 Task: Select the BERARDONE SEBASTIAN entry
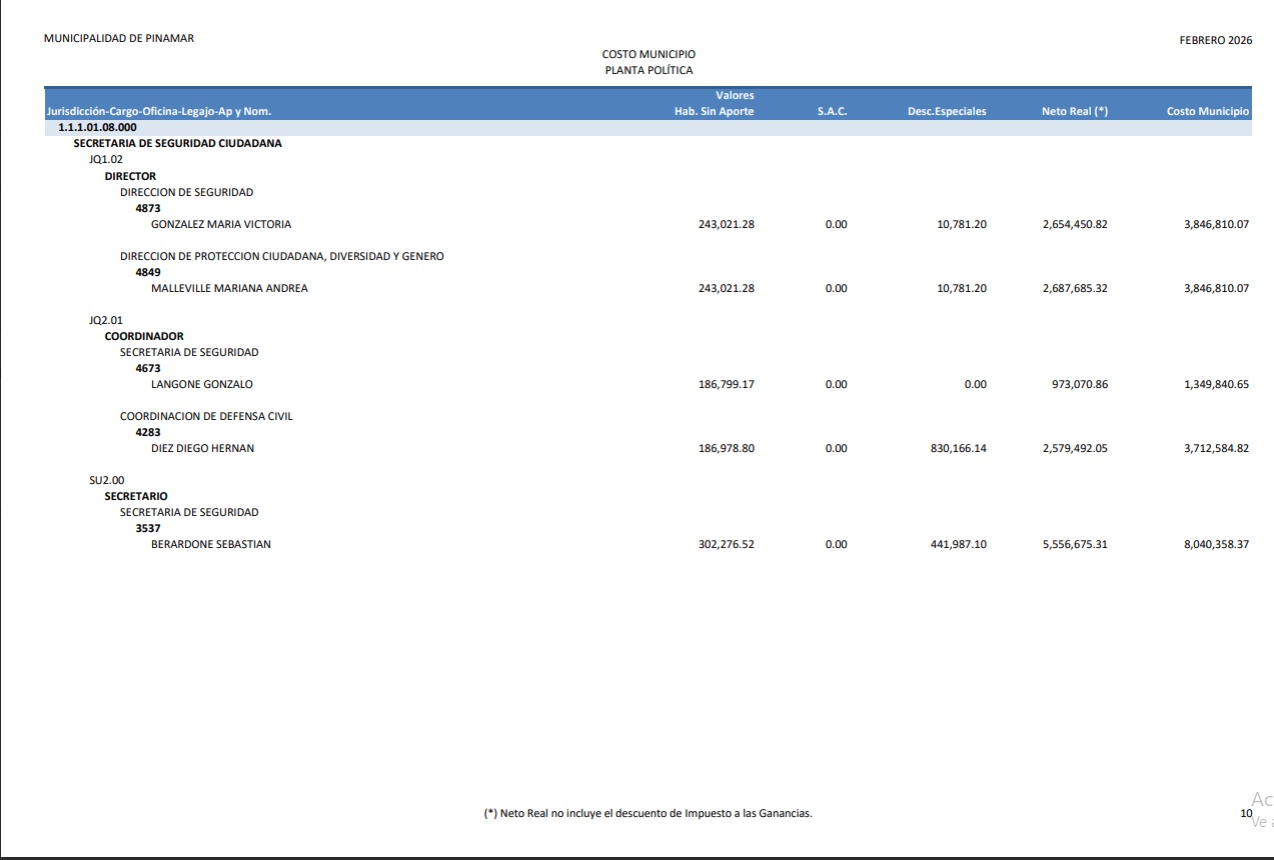(210, 544)
